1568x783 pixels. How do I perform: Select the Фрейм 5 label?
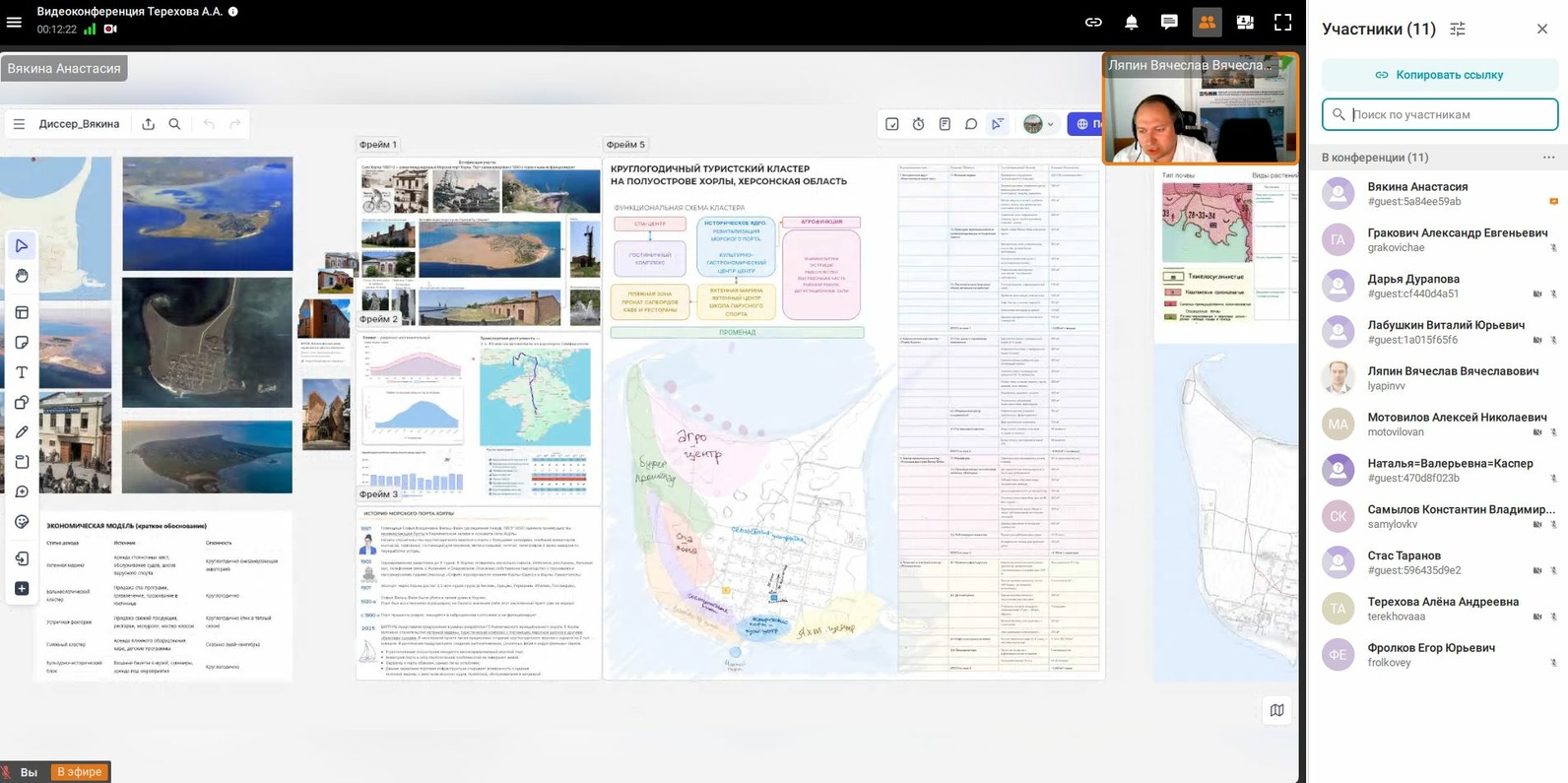(625, 145)
